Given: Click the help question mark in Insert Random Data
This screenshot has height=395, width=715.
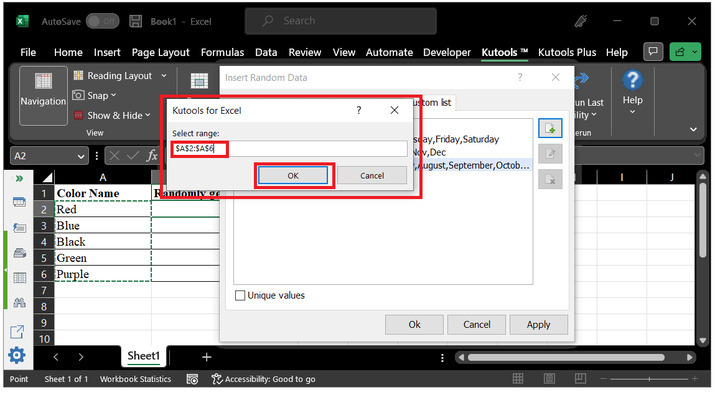Looking at the screenshot, I should pyautogui.click(x=520, y=78).
